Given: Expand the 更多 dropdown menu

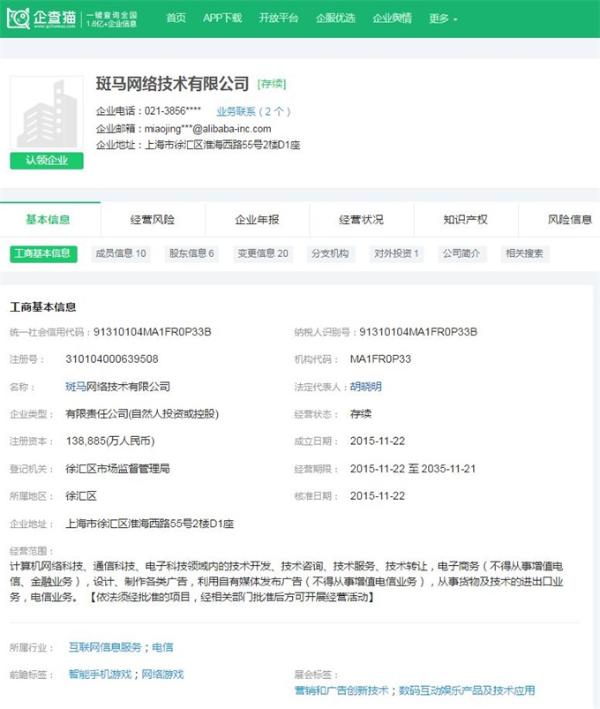Looking at the screenshot, I should coord(443,19).
